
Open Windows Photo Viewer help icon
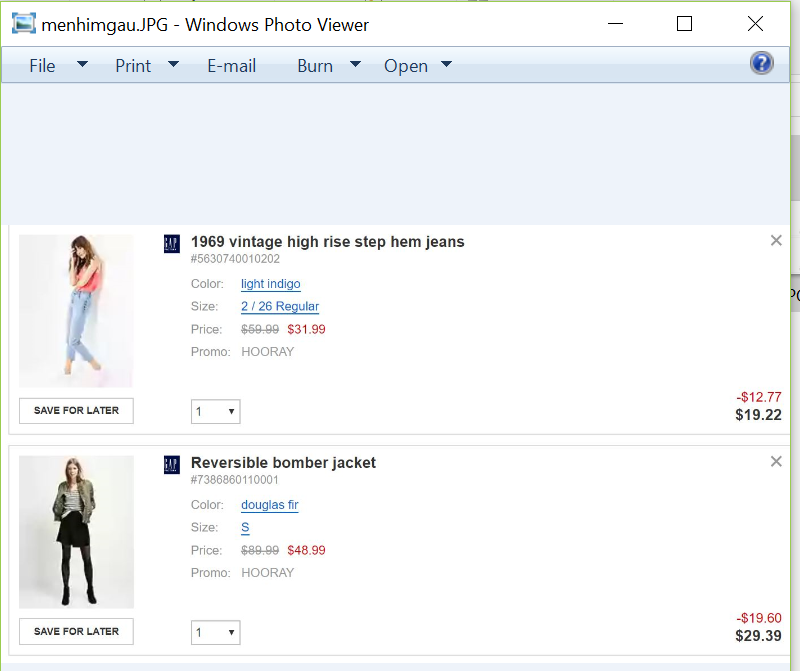[x=761, y=64]
